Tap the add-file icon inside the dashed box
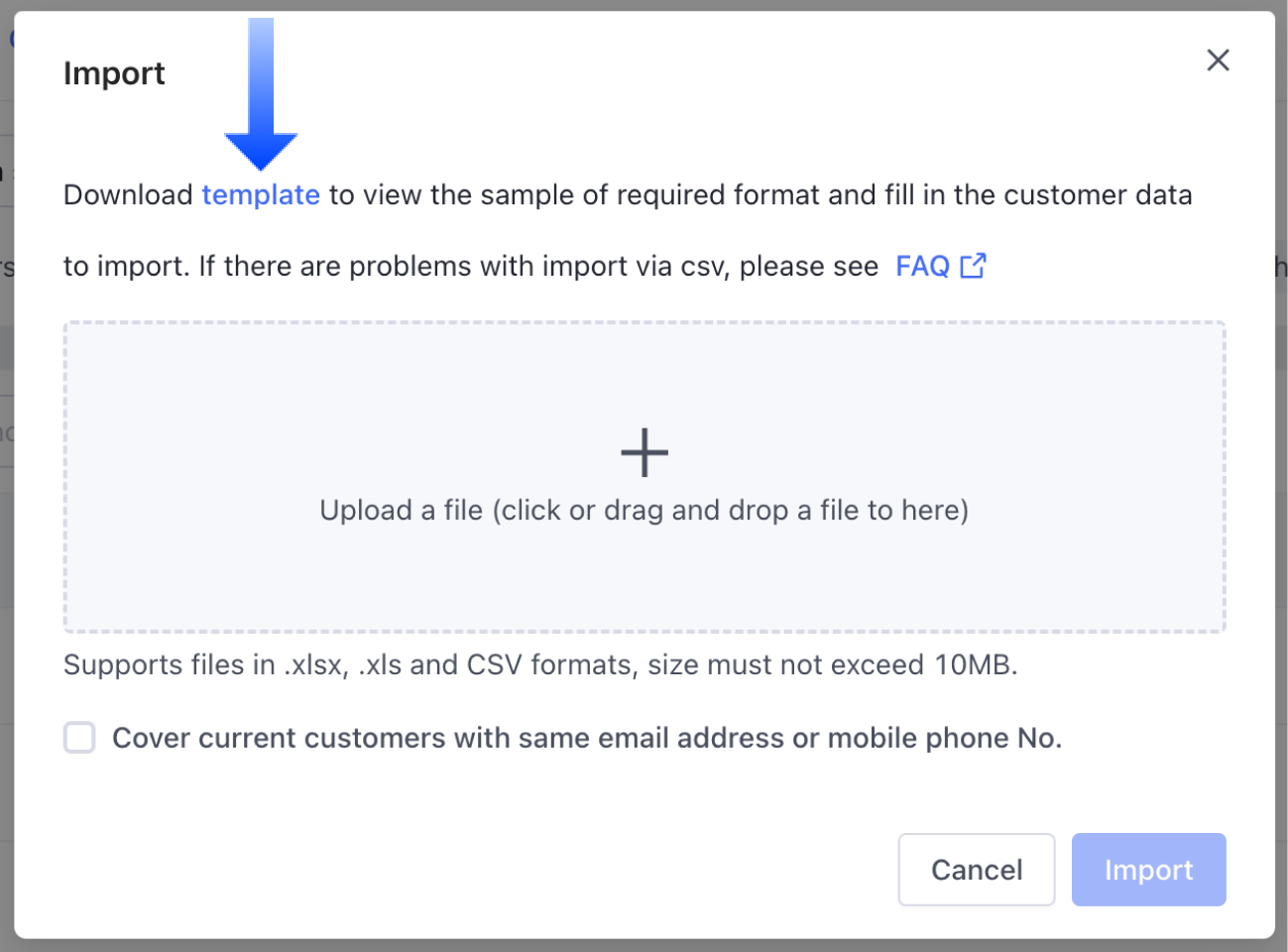 [644, 452]
